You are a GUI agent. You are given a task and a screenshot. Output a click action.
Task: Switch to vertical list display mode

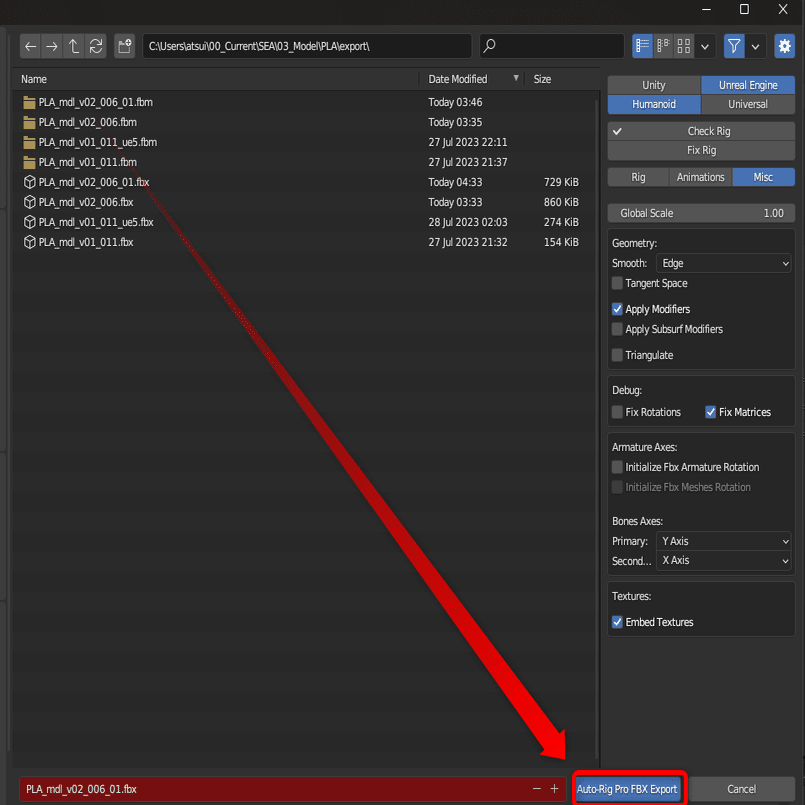[642, 47]
